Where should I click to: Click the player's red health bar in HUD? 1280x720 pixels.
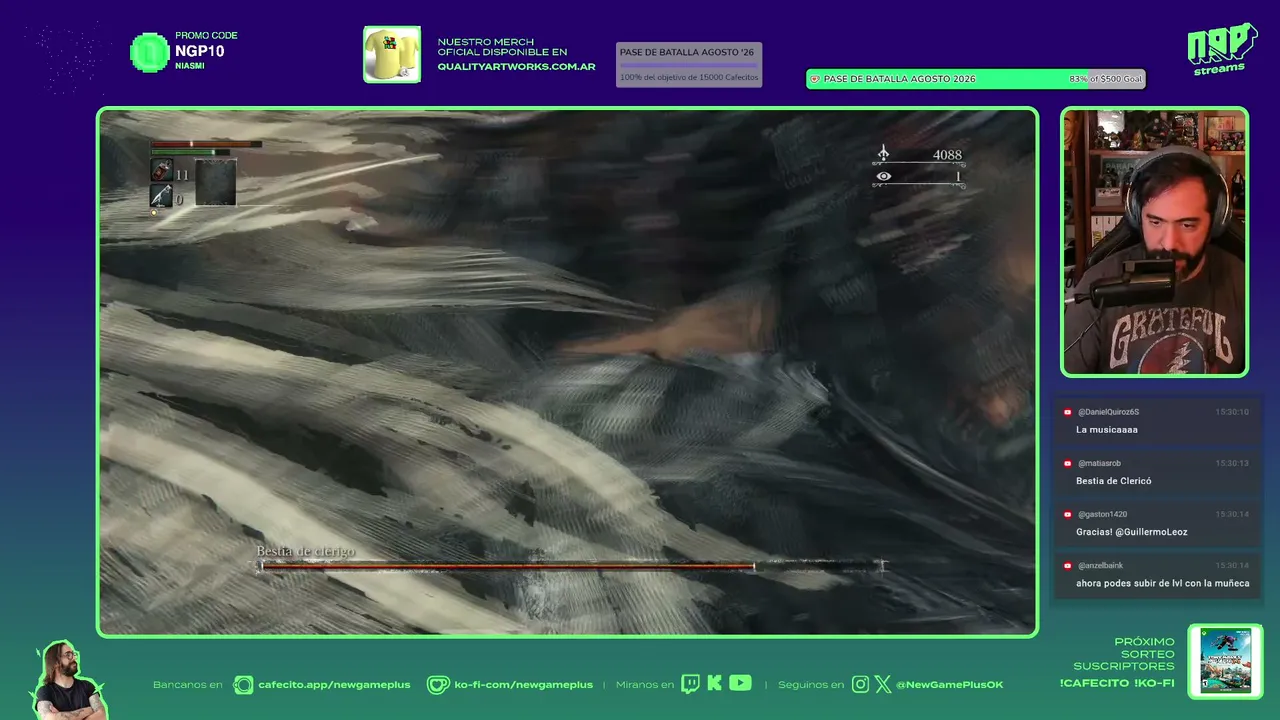tap(207, 144)
